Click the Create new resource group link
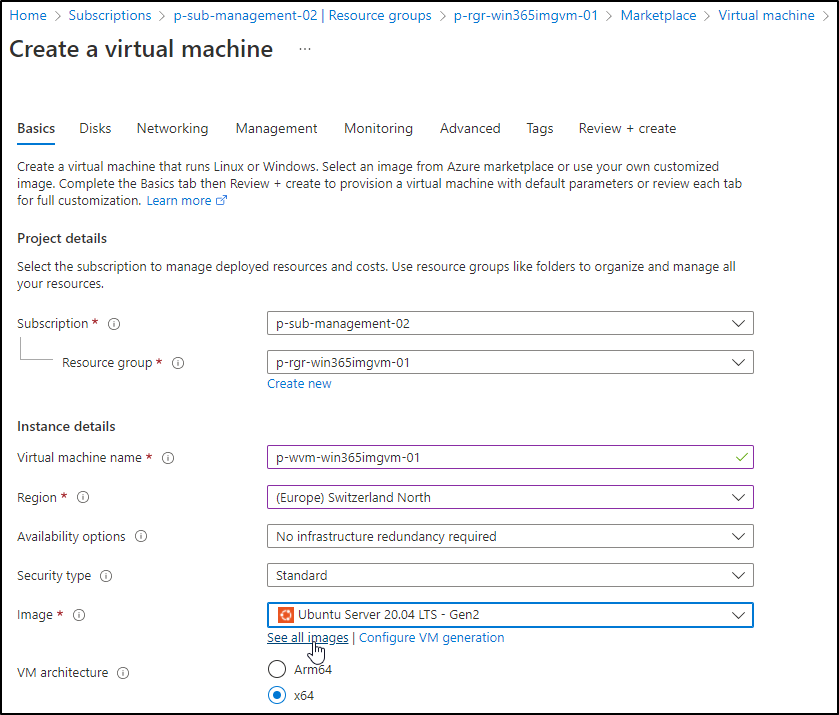 [x=299, y=384]
